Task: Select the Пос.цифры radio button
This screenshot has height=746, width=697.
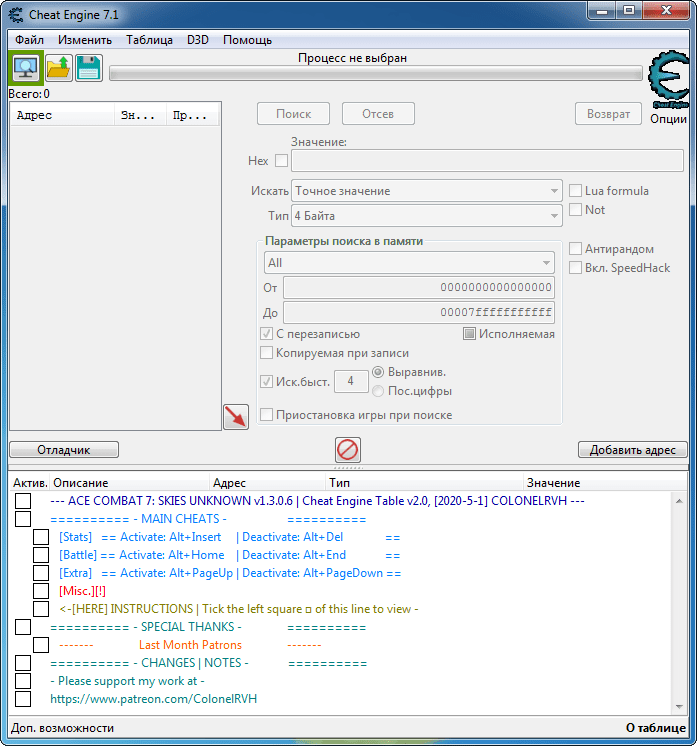Action: pos(378,391)
